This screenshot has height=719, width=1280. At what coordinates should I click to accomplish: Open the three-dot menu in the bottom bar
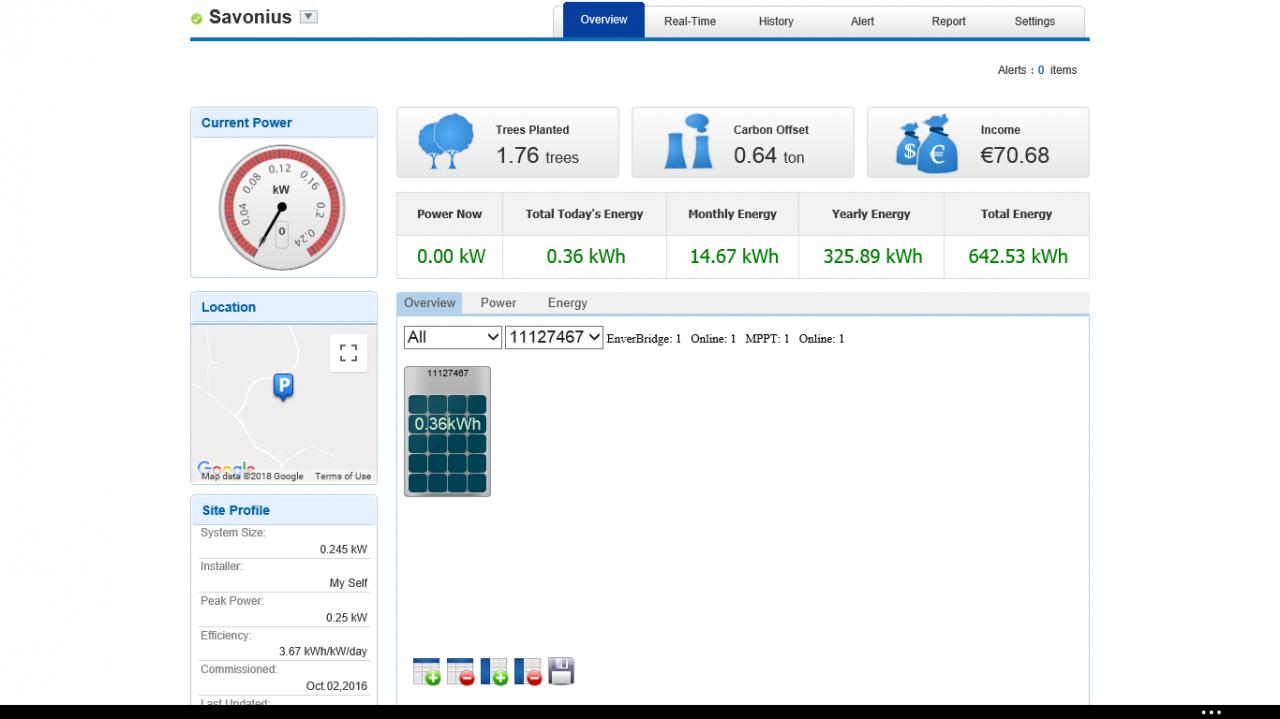tap(1211, 712)
